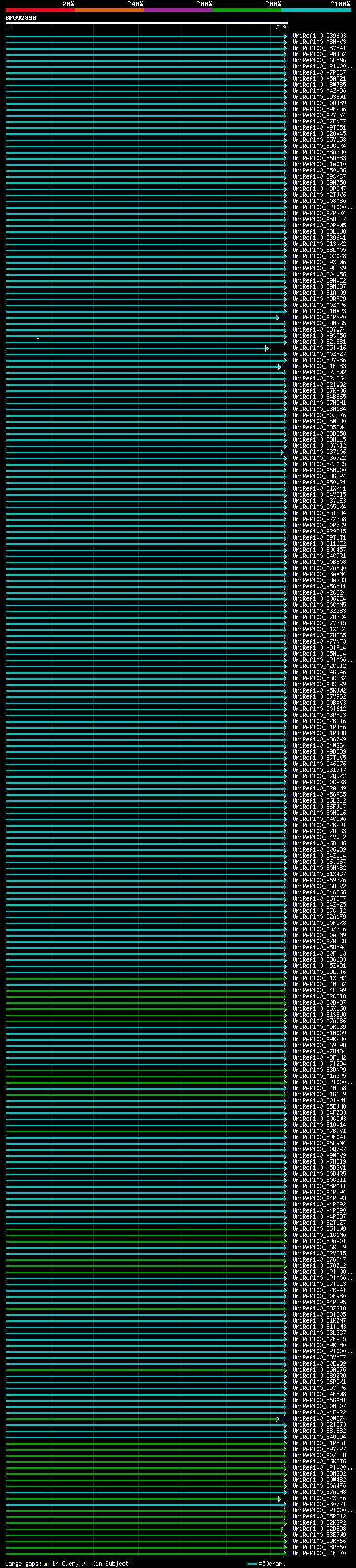Select label UniRef100_B9FK56
This screenshot has height=1568, width=356.
pos(319,110)
